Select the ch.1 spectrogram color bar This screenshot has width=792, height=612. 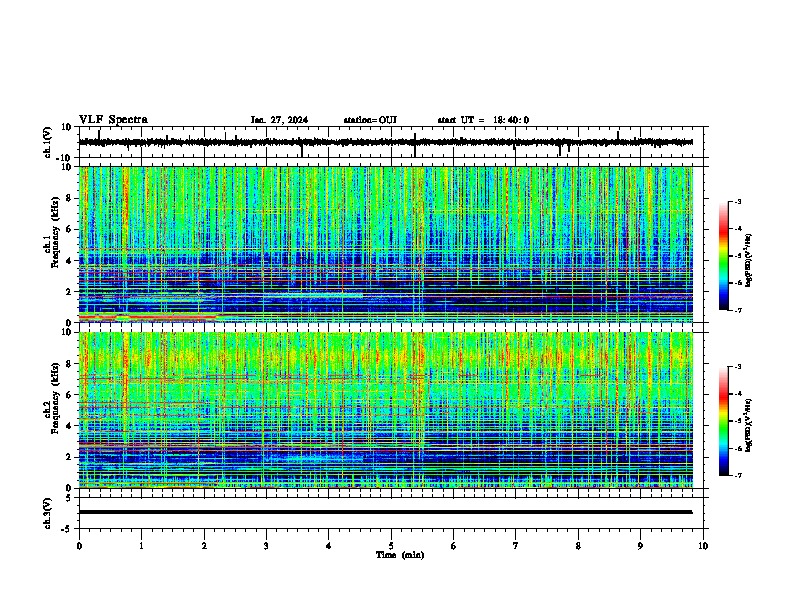723,256
